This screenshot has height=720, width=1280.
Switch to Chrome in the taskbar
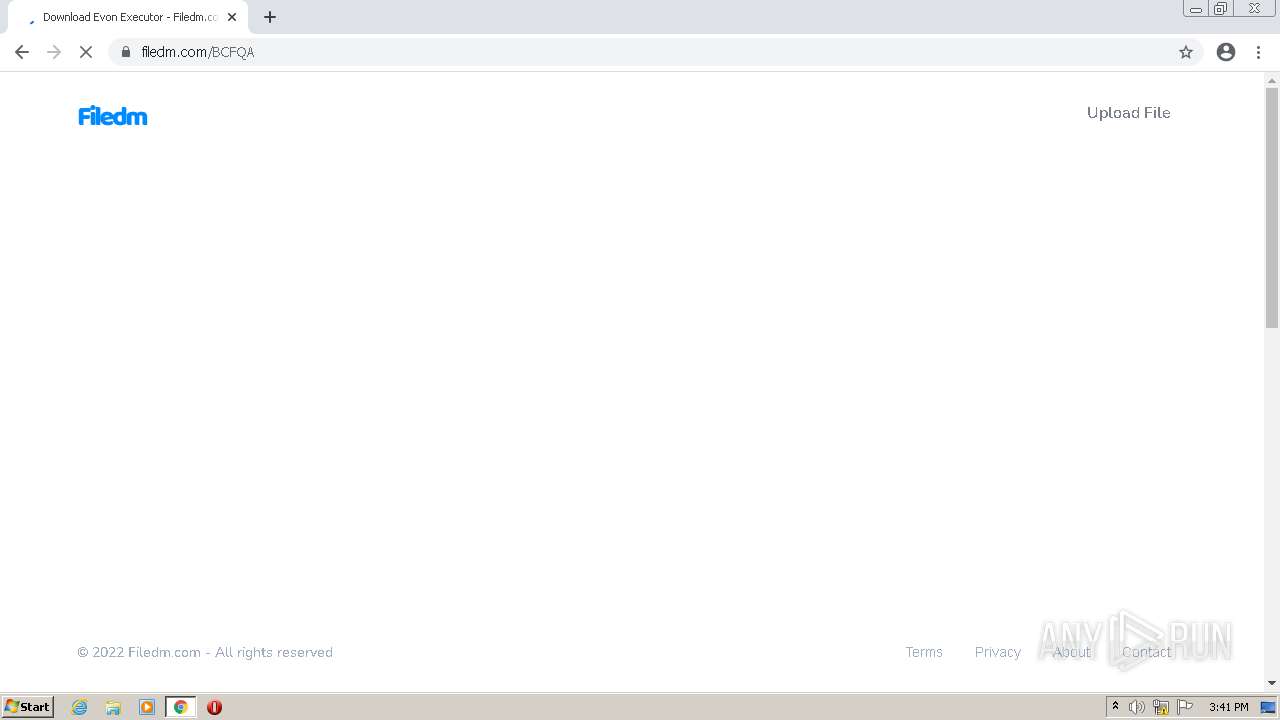pos(181,707)
